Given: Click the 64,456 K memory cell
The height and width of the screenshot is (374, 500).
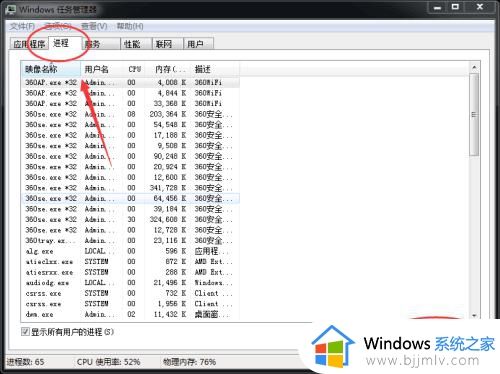Looking at the screenshot, I should pyautogui.click(x=170, y=198).
